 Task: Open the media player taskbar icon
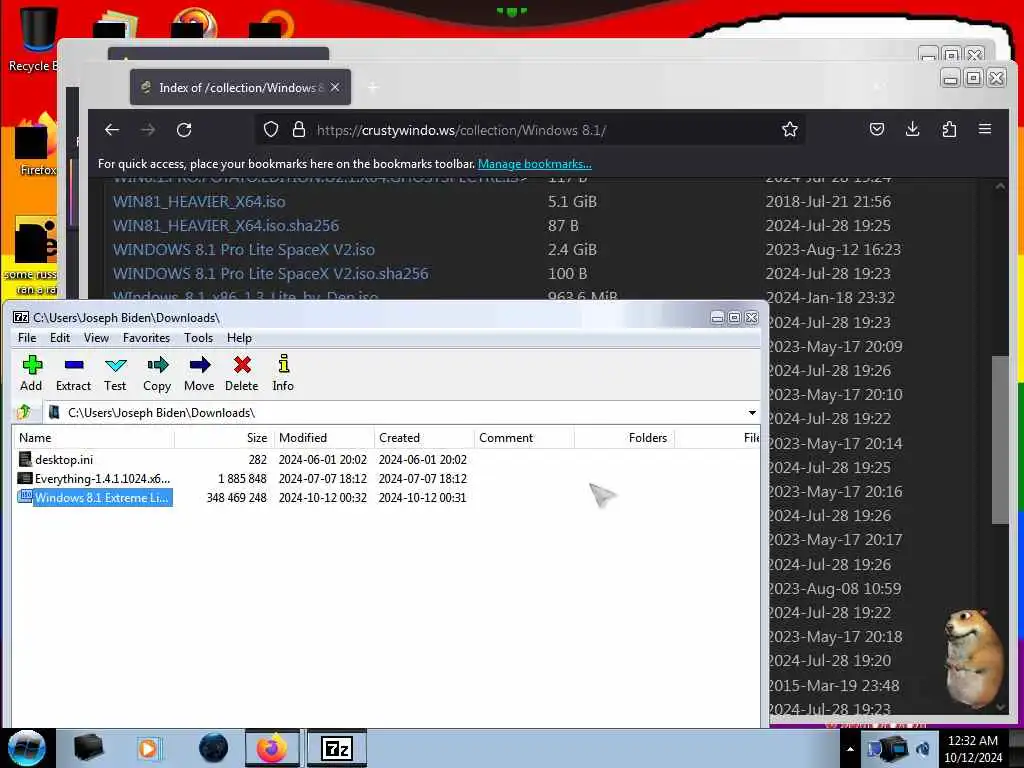149,748
